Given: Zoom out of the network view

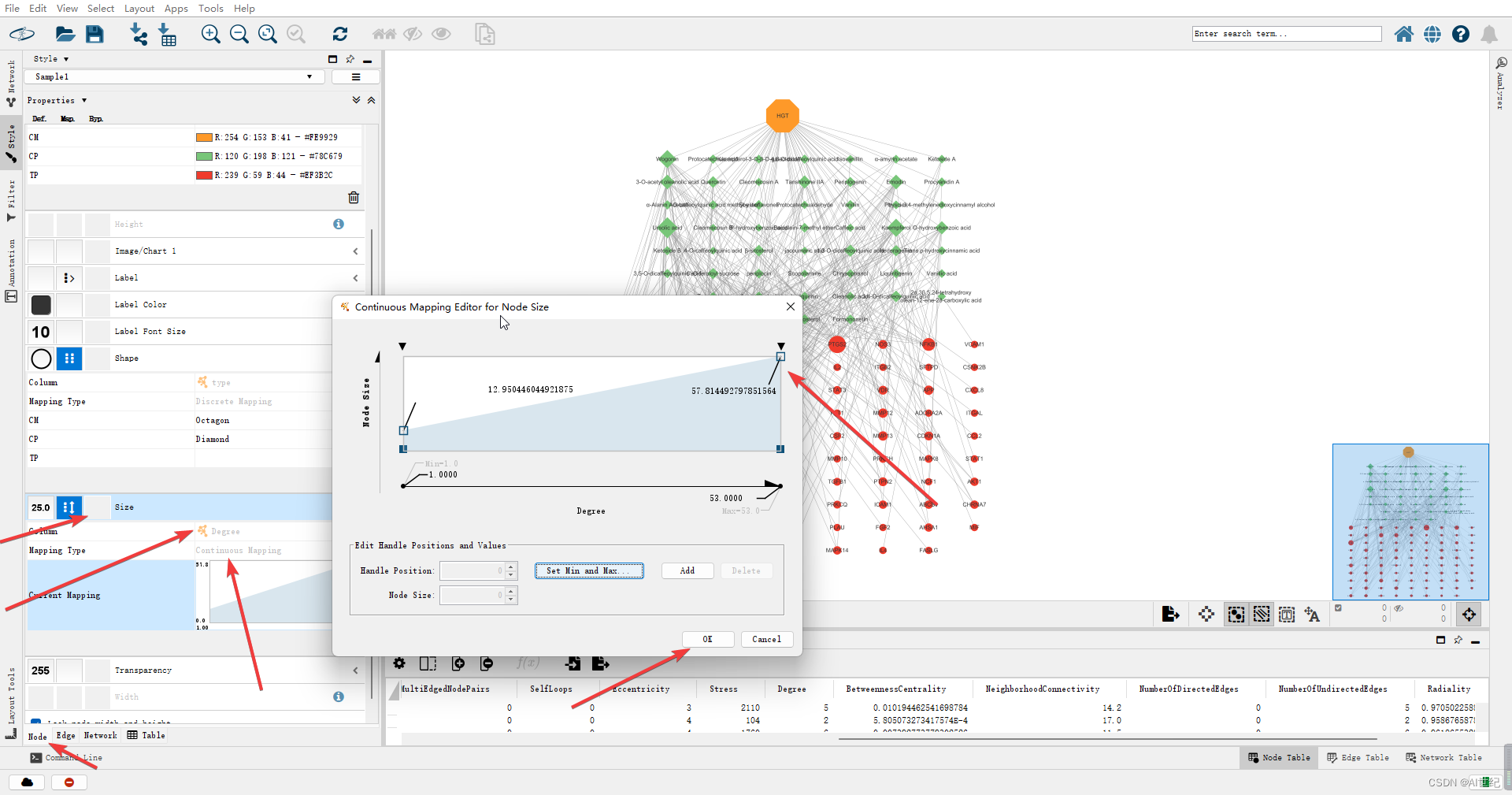Looking at the screenshot, I should coord(239,34).
